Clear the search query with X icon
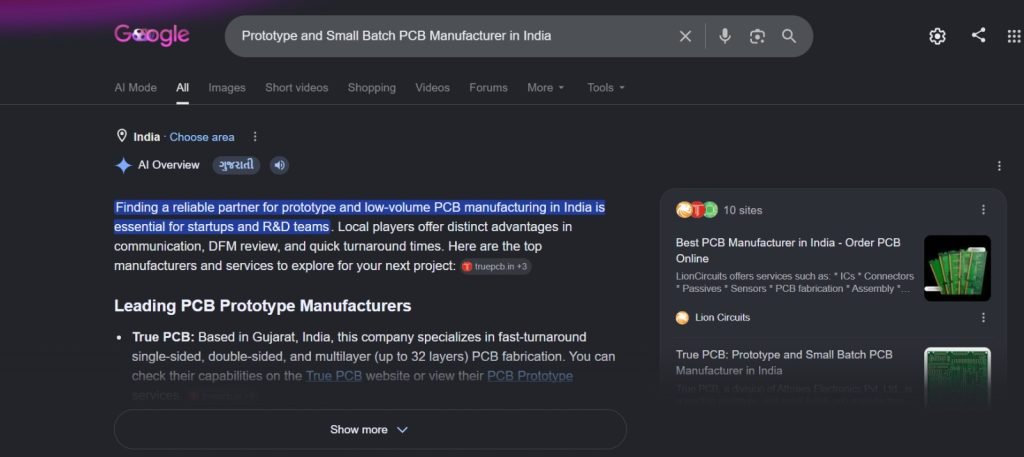This screenshot has width=1024, height=457. pyautogui.click(x=685, y=37)
